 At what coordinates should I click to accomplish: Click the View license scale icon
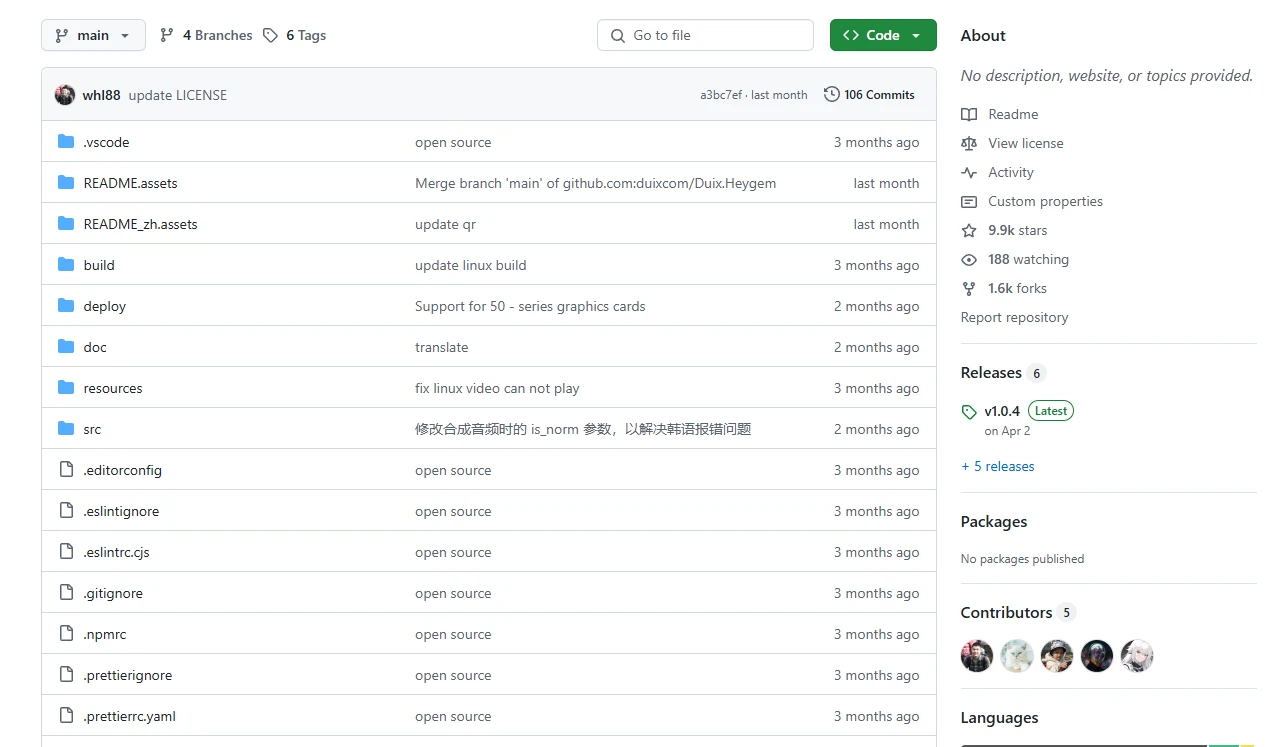[969, 143]
